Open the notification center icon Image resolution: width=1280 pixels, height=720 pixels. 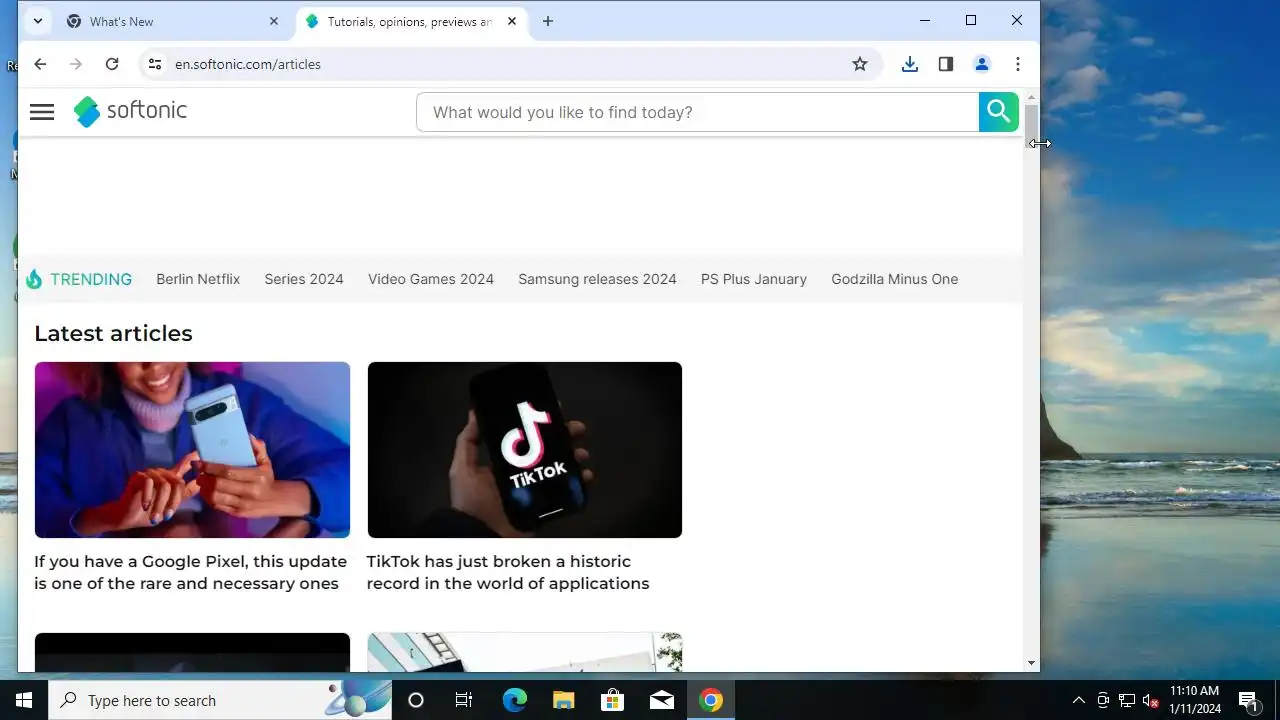1248,700
